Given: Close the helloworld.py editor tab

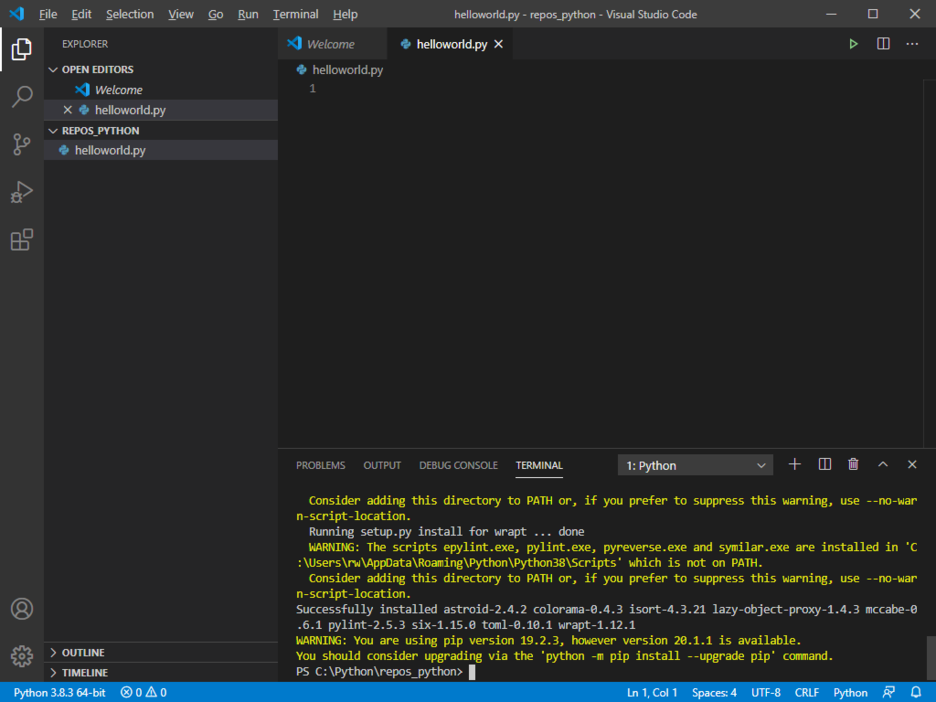Looking at the screenshot, I should pos(498,44).
